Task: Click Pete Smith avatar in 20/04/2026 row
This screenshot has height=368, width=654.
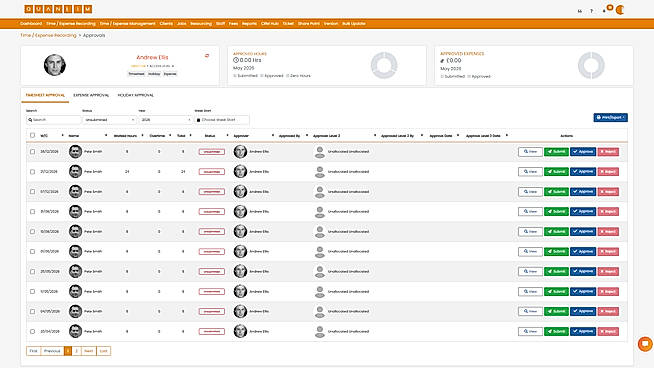Action: [75, 331]
